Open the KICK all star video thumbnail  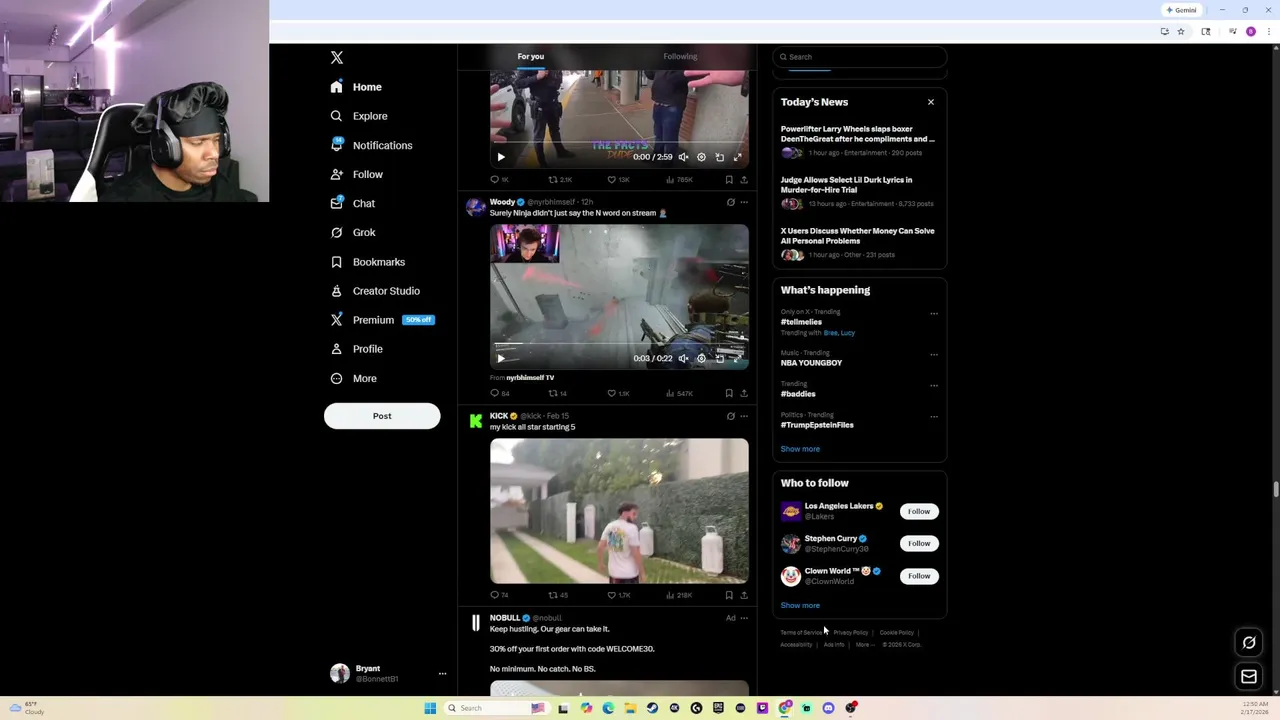[x=619, y=511]
